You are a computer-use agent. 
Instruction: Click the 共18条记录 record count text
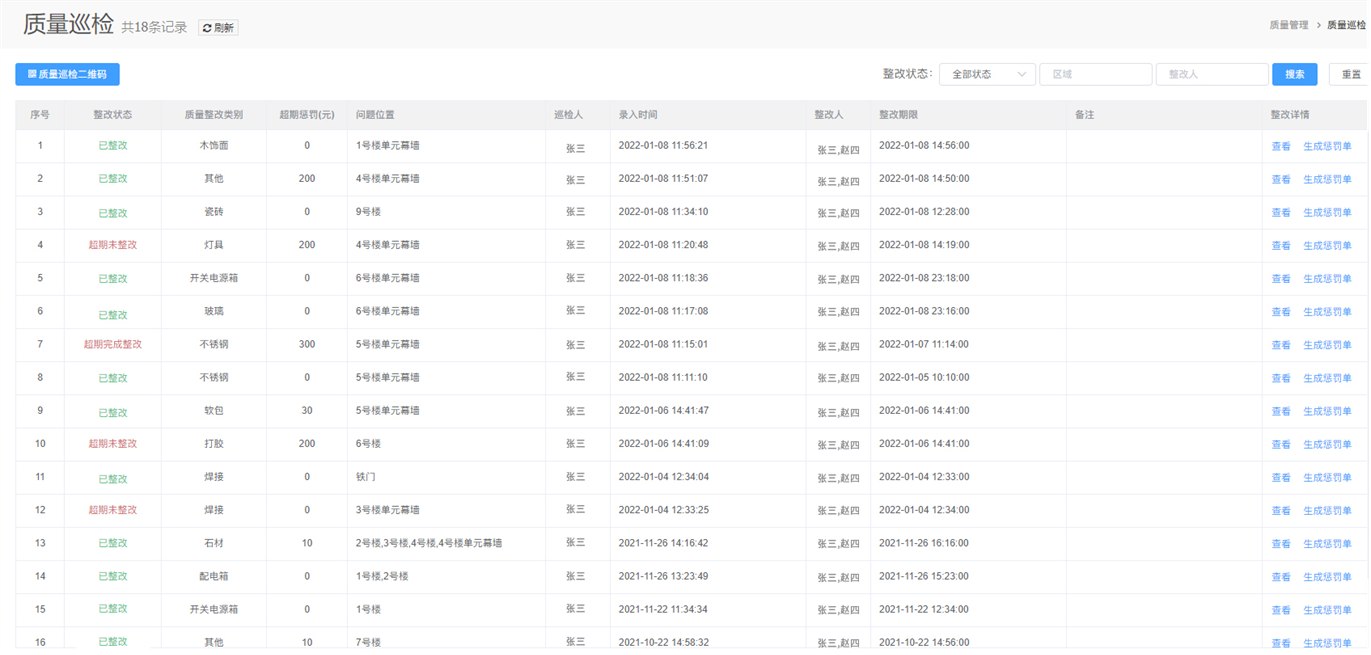[154, 28]
